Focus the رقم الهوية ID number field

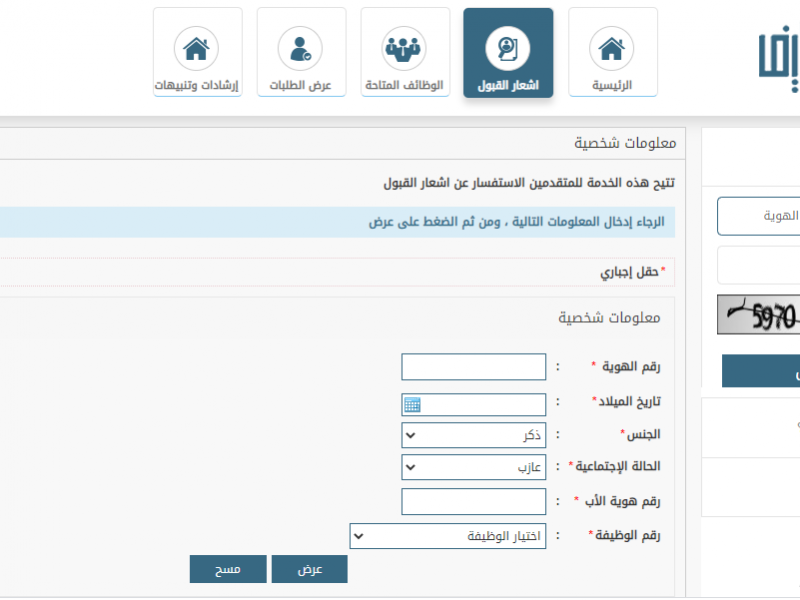(474, 367)
